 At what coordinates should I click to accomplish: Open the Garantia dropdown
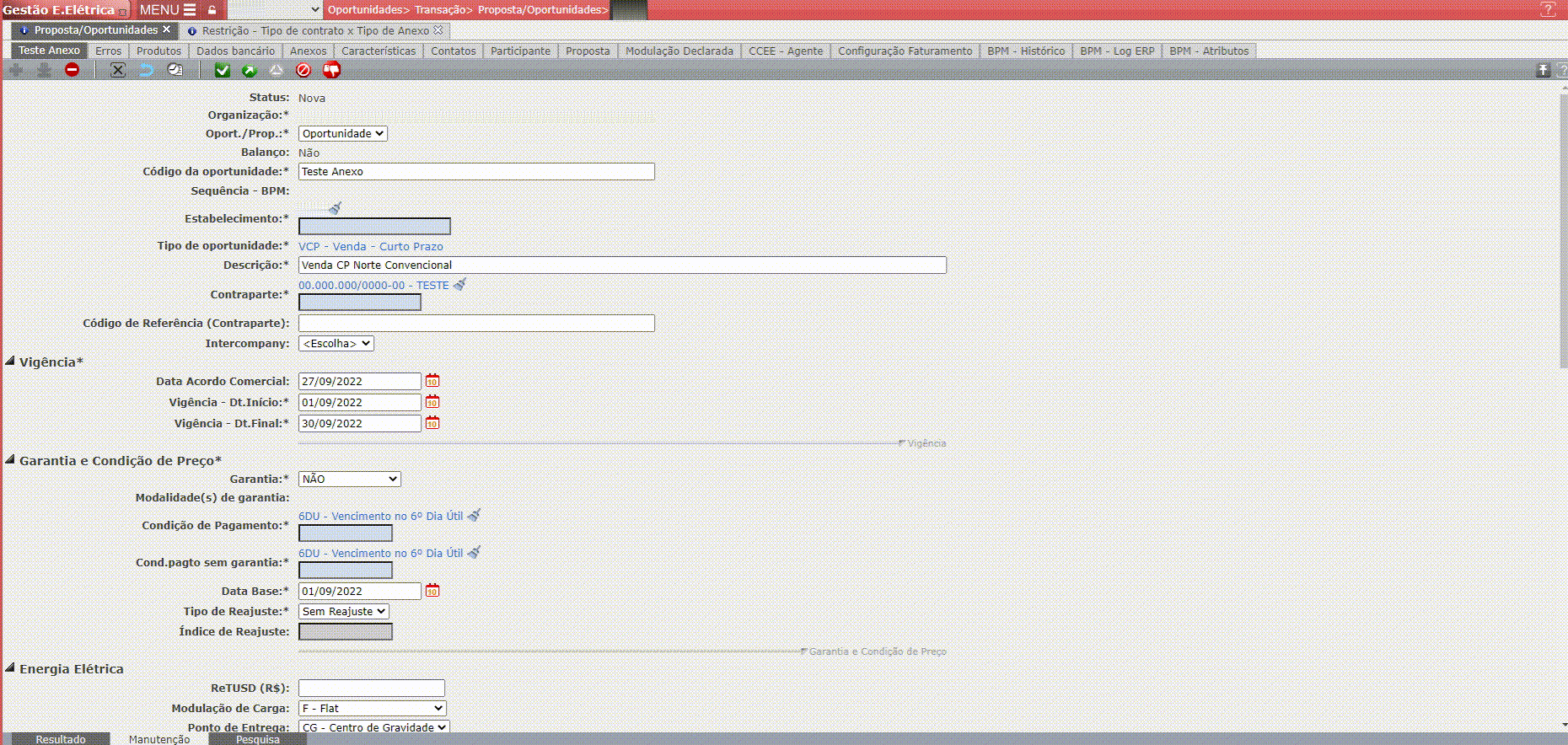(349, 479)
